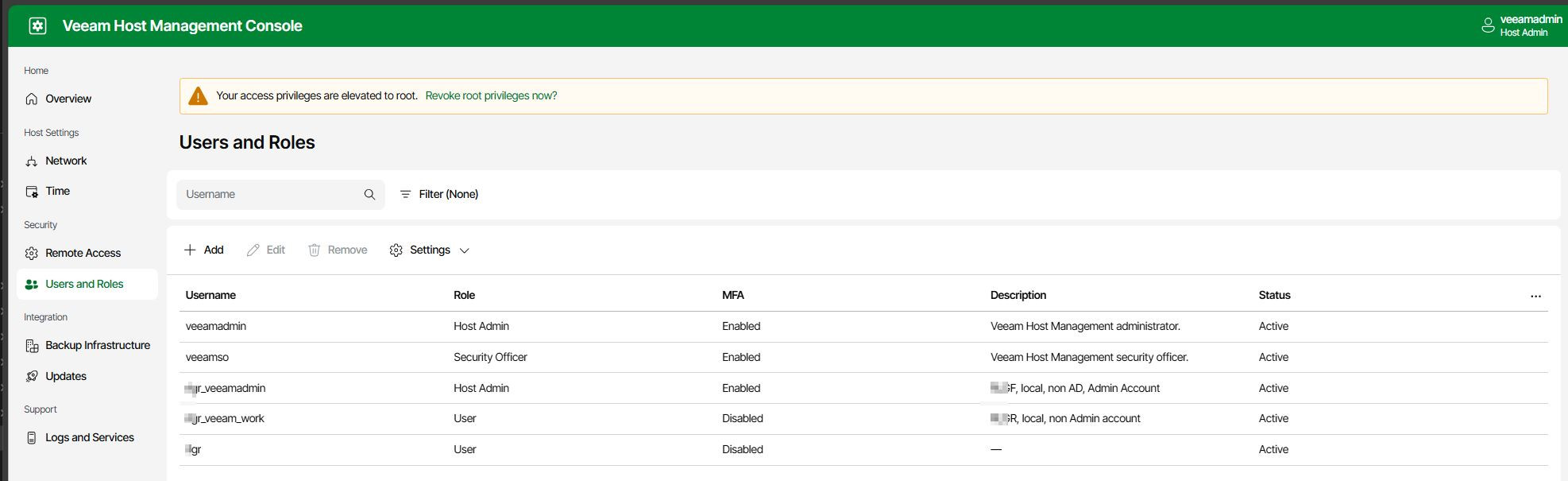Click the Updates rocket icon
The image size is (1568, 481).
32,376
